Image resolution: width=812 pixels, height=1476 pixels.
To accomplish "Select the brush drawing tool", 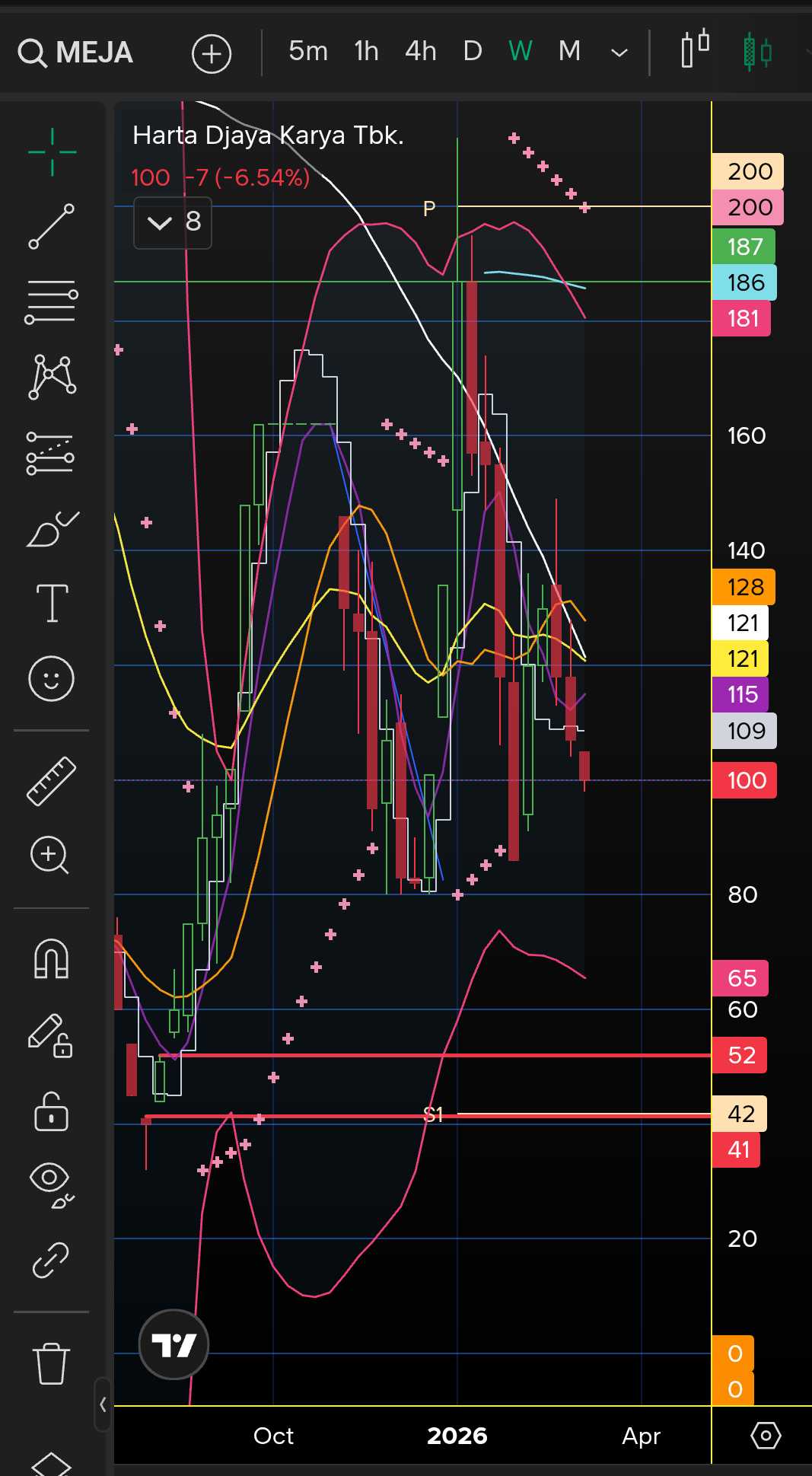I will pos(52,529).
